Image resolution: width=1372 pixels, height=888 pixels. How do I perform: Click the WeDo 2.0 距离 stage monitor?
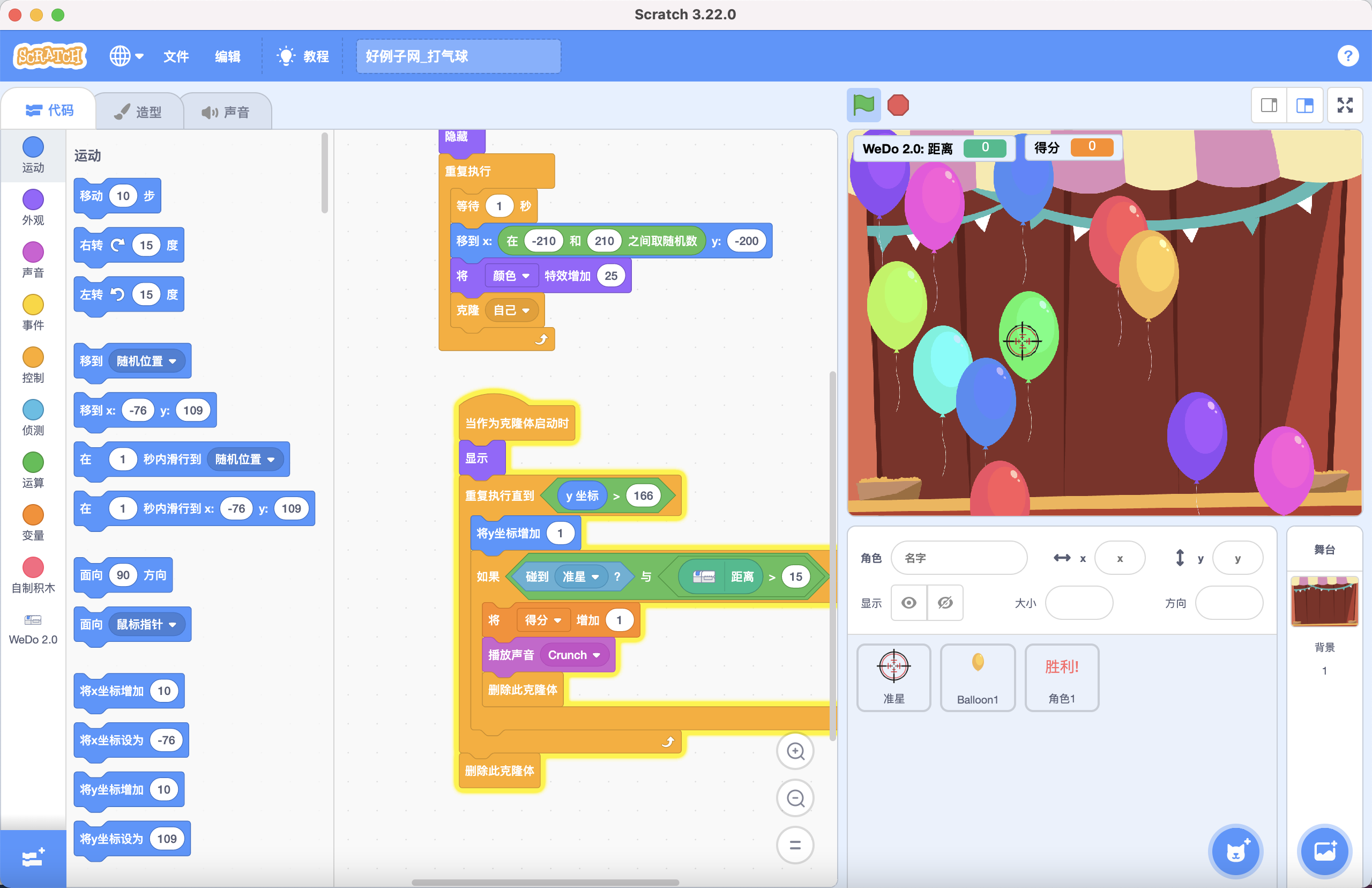(x=934, y=148)
